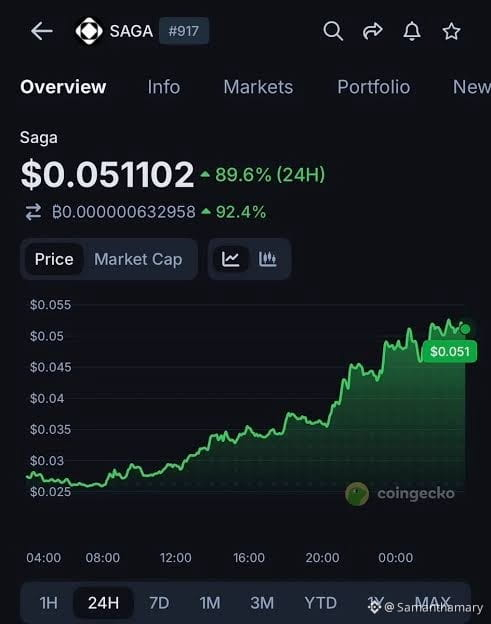Switch to line chart icon

(231, 259)
